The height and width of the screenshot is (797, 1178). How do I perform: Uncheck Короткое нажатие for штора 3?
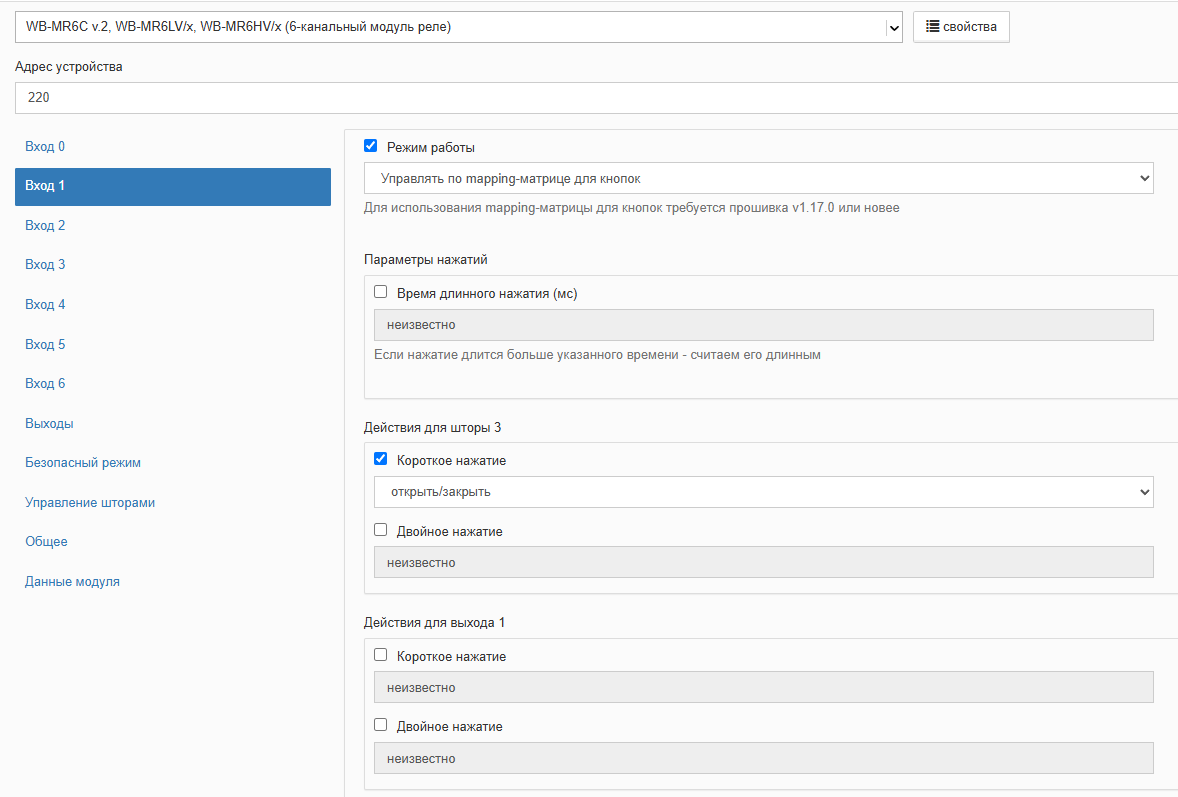tap(381, 459)
